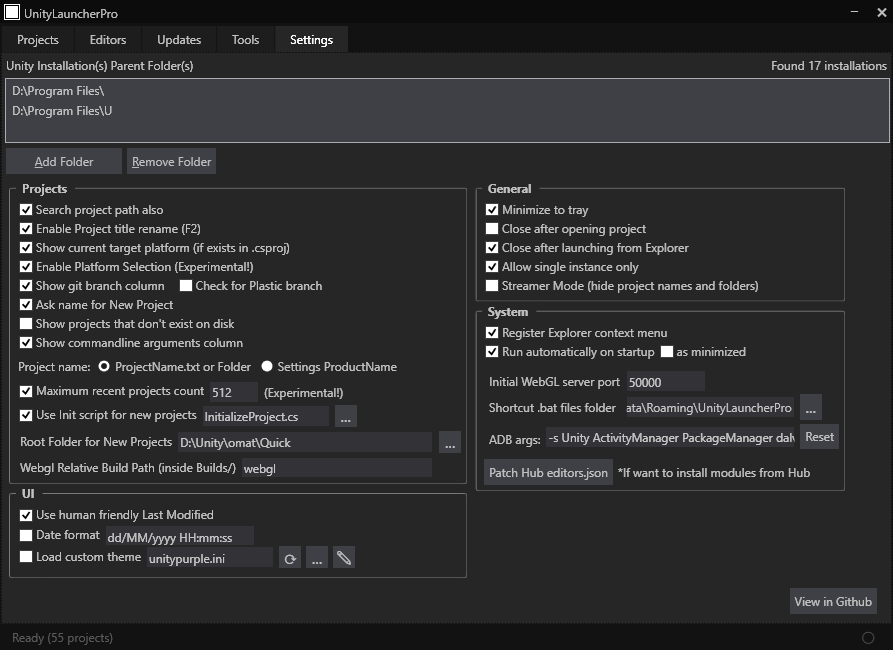The image size is (893, 650).
Task: Select Settings ProductName radio option
Action: click(x=267, y=366)
